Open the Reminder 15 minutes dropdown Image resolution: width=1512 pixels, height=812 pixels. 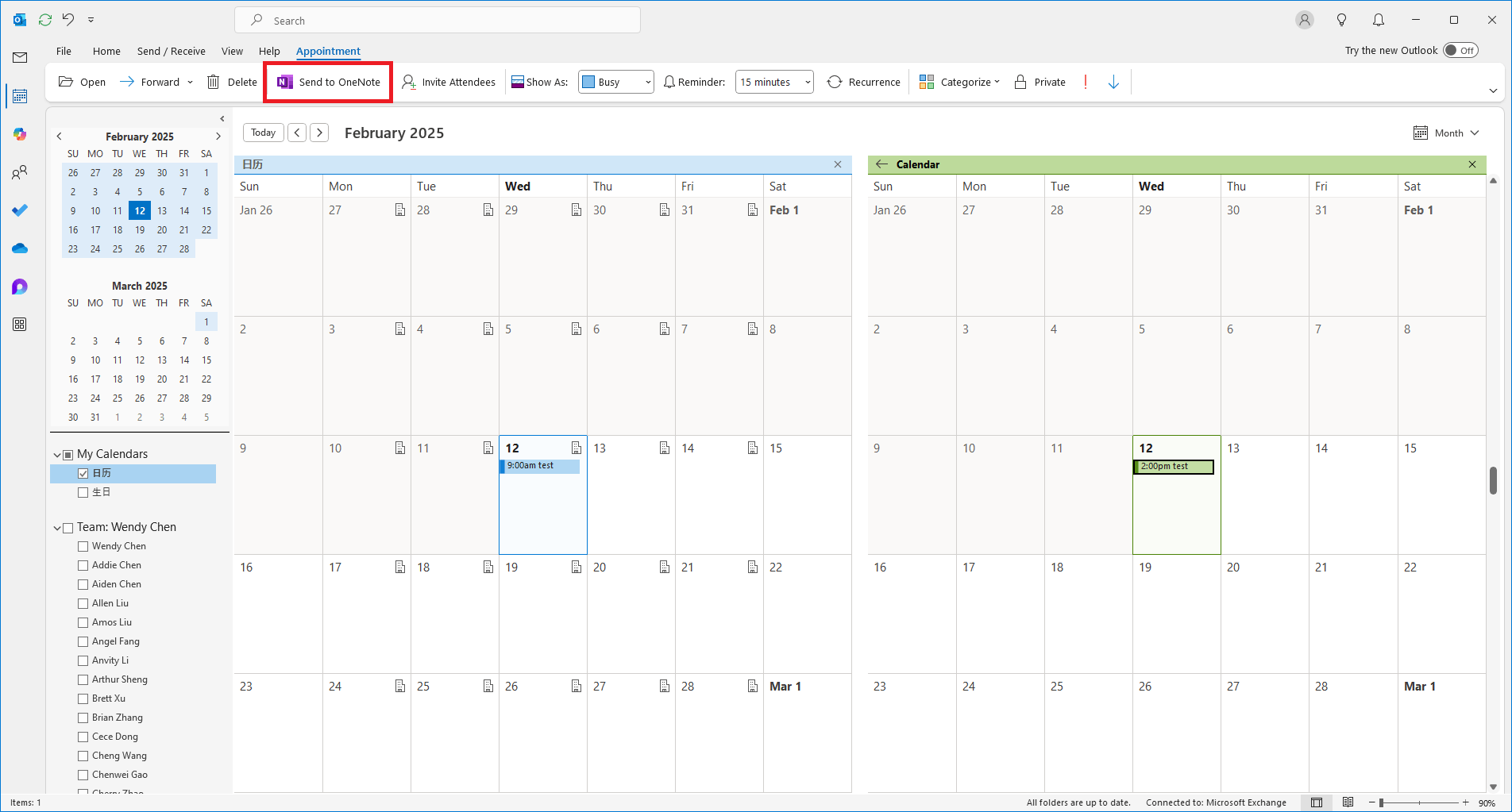[773, 81]
